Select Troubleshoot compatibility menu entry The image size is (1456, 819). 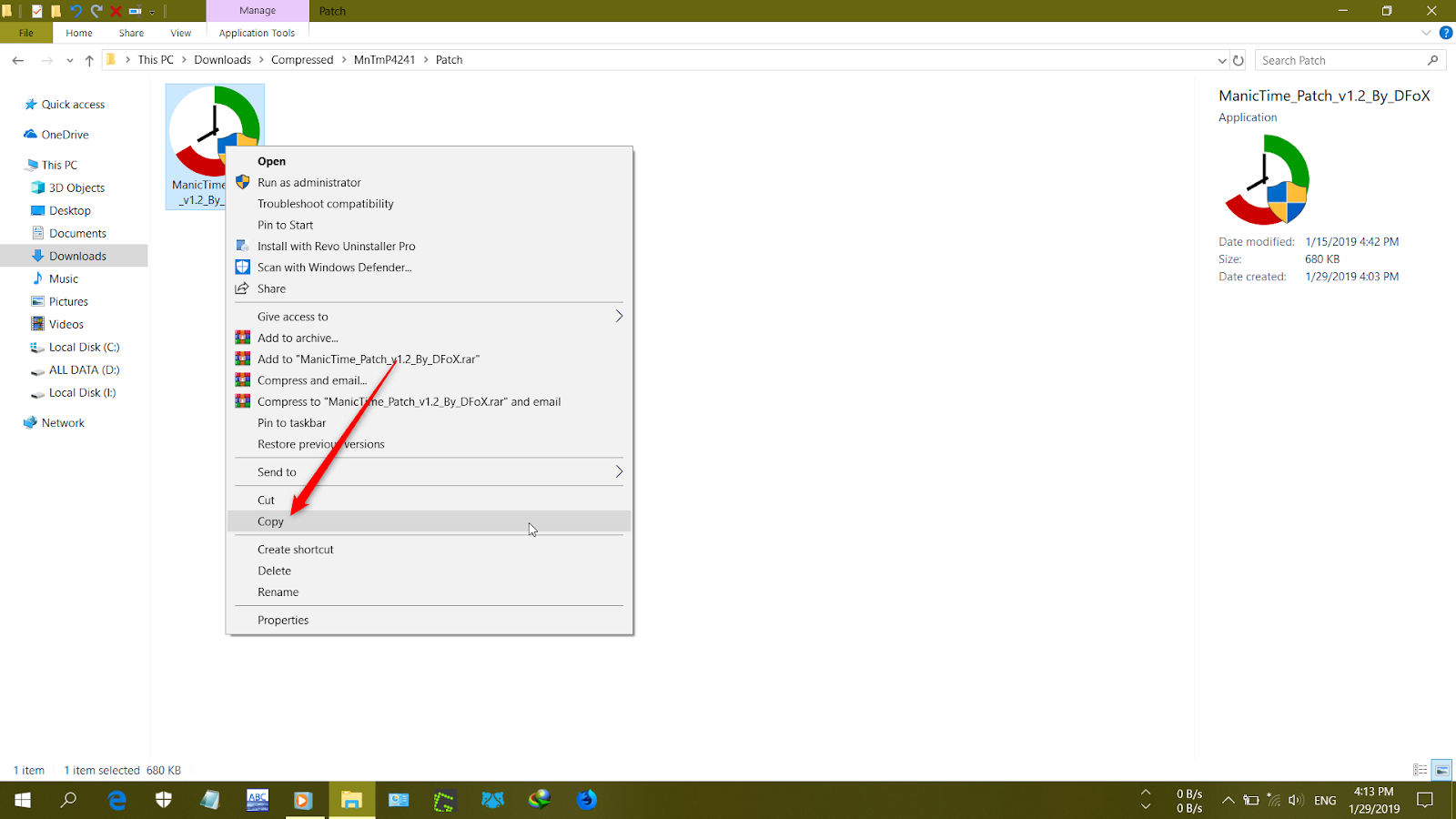(x=429, y=204)
